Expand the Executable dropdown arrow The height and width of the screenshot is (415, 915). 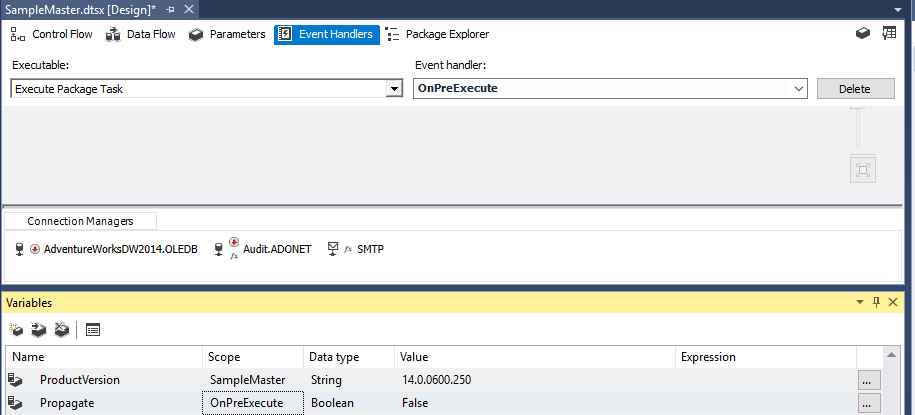point(394,89)
